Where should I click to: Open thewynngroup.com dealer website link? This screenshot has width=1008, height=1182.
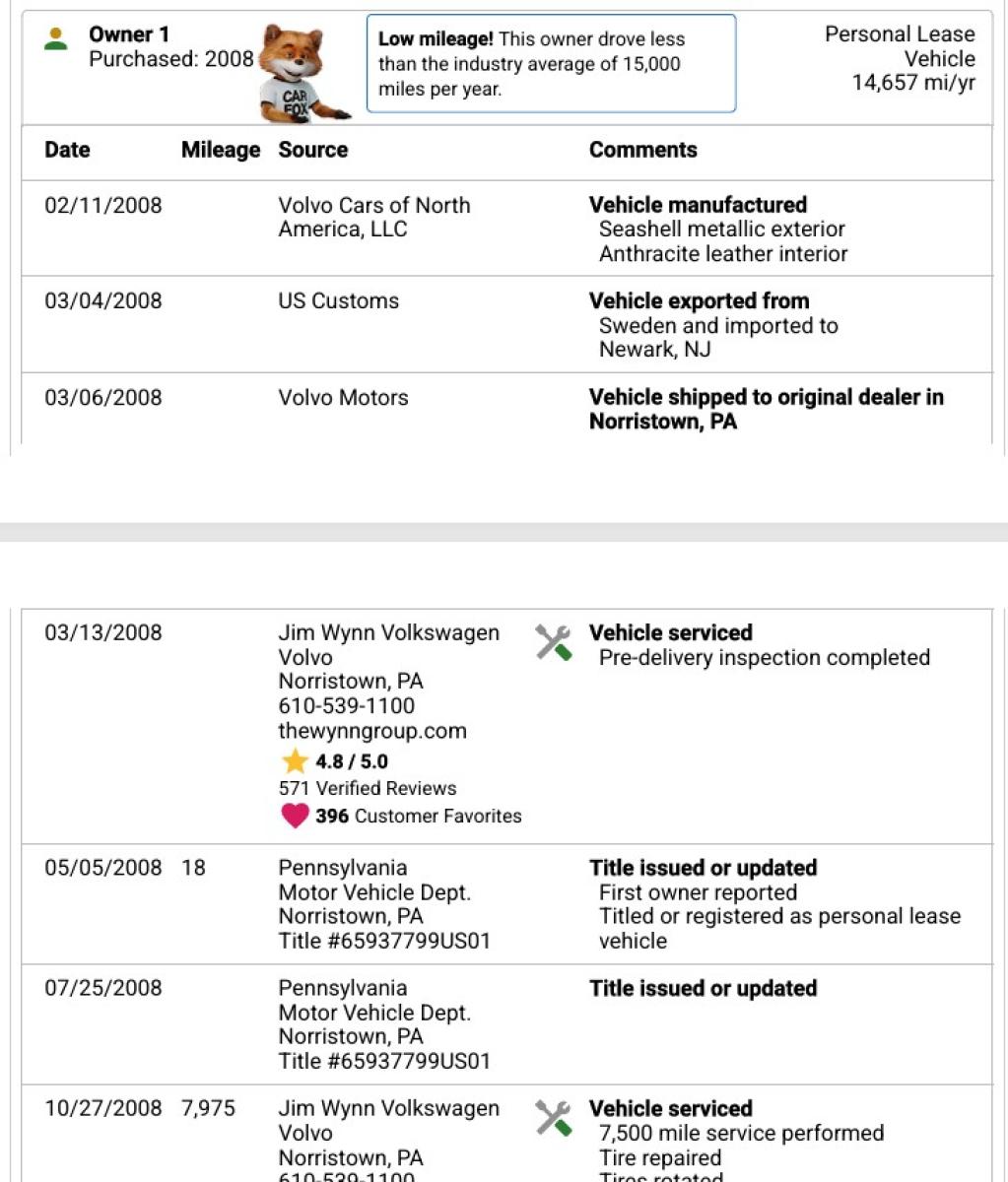pos(372,731)
